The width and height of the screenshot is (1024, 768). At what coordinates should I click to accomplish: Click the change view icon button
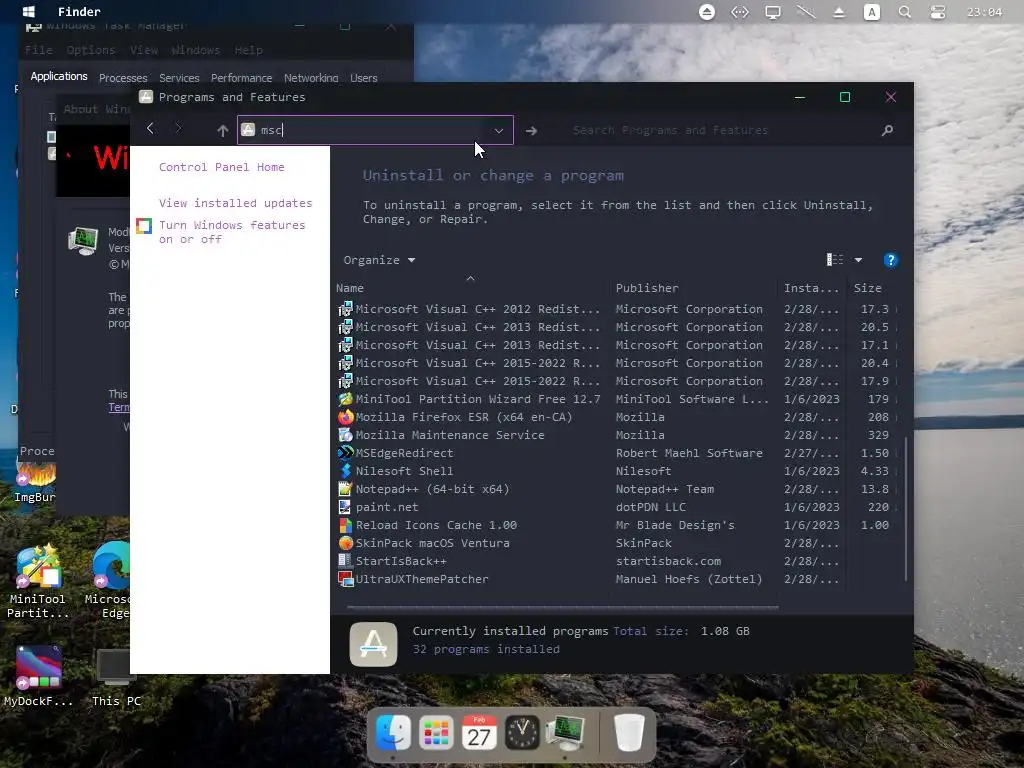[x=835, y=260]
